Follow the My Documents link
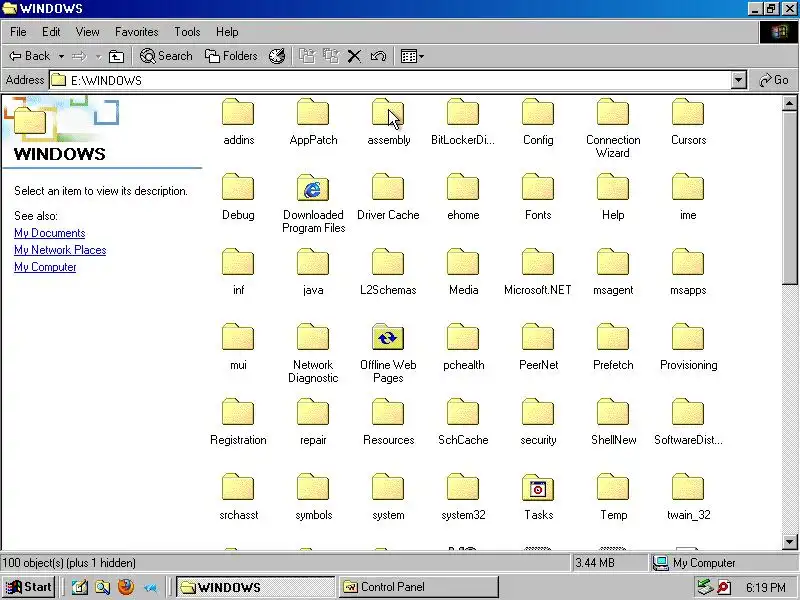The height and width of the screenshot is (600, 800). (x=49, y=233)
